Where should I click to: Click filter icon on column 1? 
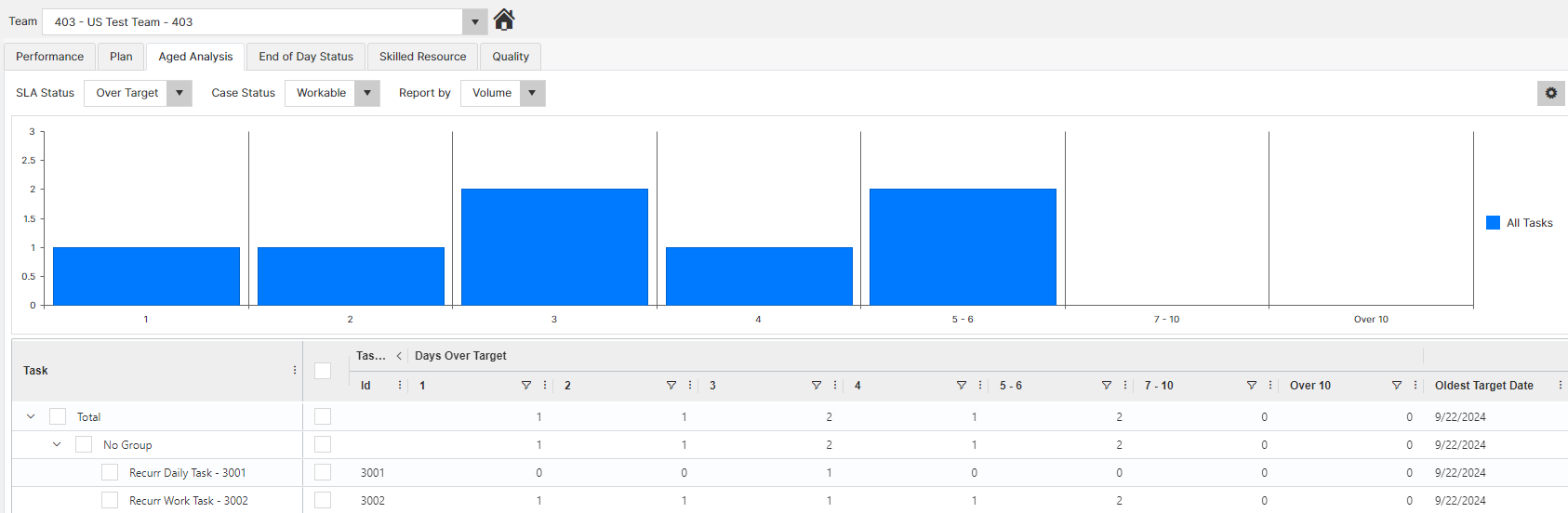pos(526,386)
